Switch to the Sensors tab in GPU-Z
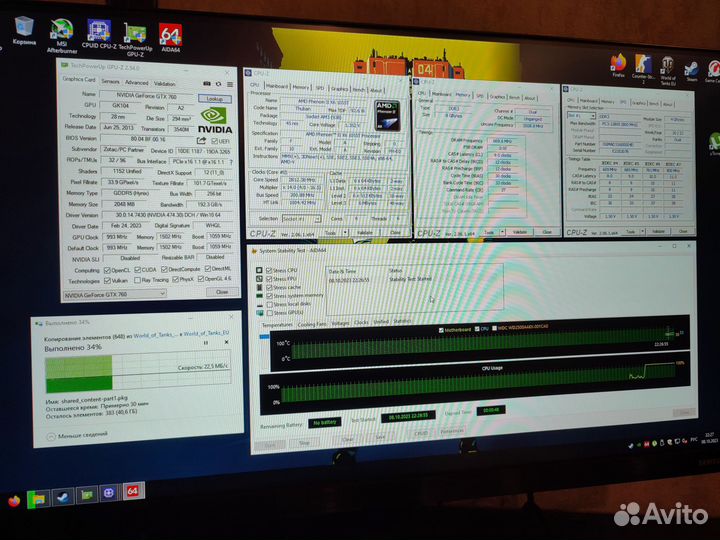This screenshot has width=720, height=540. [x=110, y=81]
